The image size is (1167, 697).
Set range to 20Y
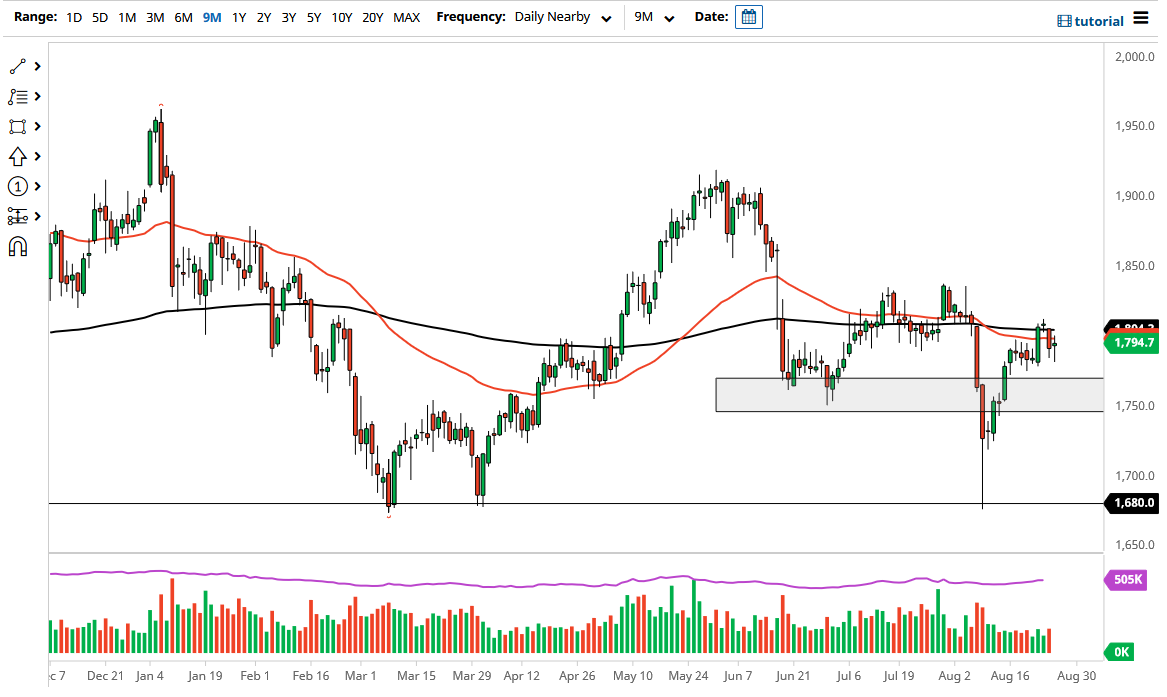click(372, 17)
